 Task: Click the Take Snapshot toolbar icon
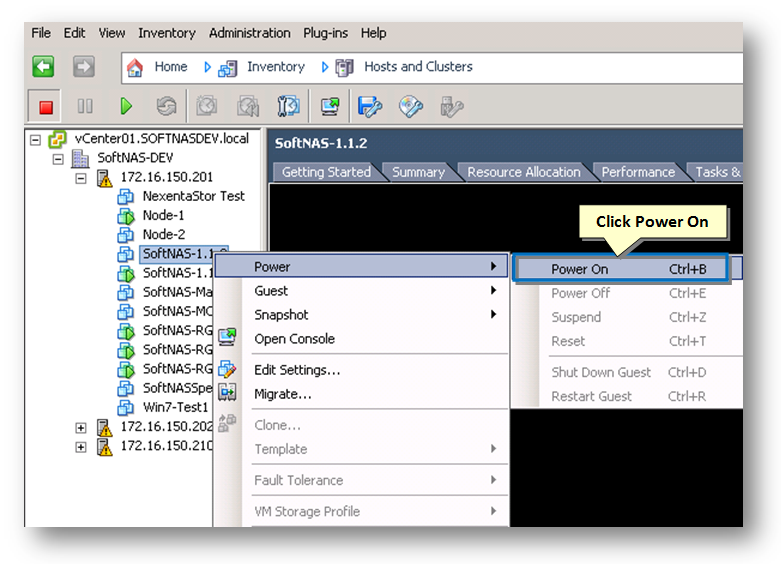pos(207,106)
